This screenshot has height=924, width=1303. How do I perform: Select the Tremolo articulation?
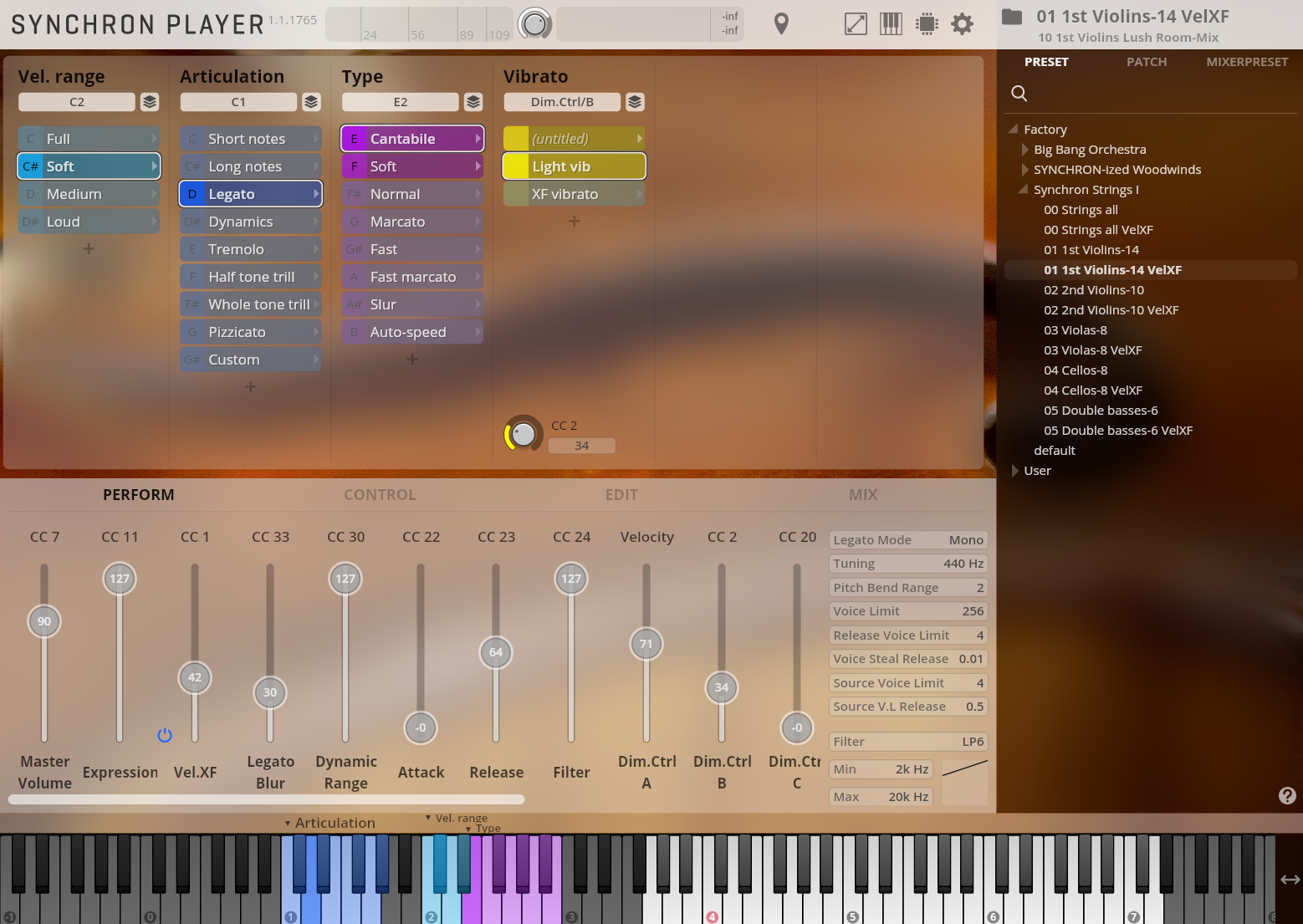point(251,249)
